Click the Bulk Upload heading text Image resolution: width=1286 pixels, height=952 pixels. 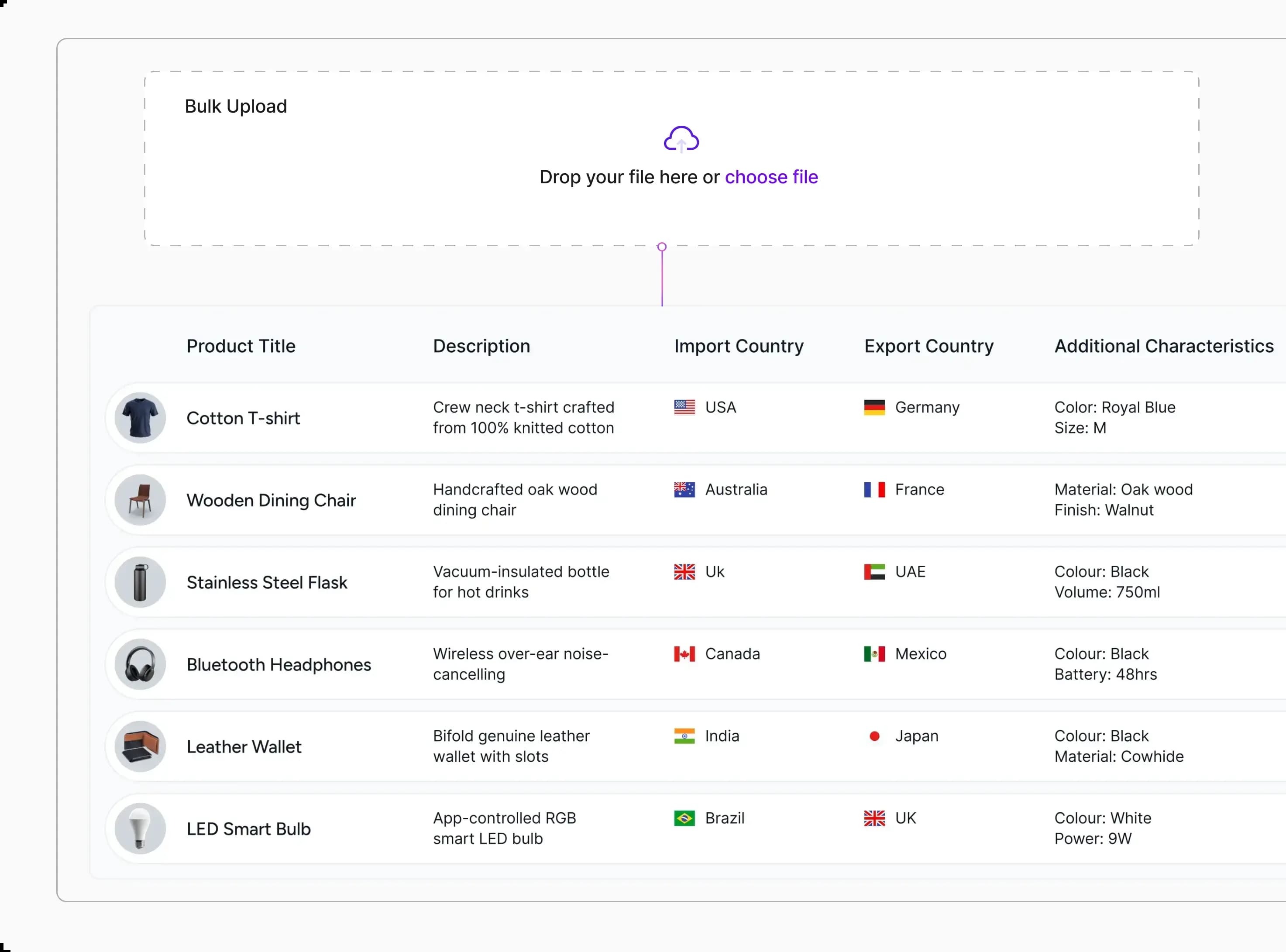click(236, 107)
